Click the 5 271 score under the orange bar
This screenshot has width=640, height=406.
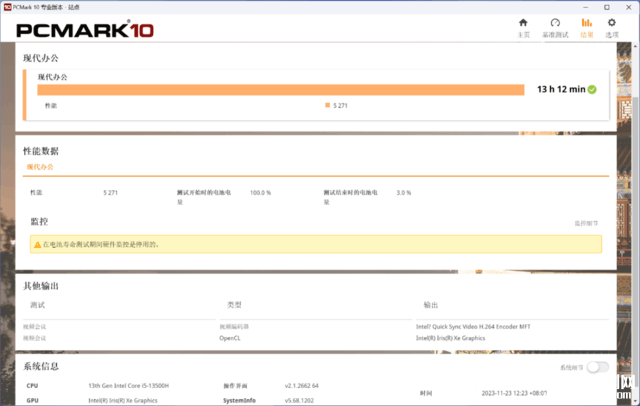point(340,106)
